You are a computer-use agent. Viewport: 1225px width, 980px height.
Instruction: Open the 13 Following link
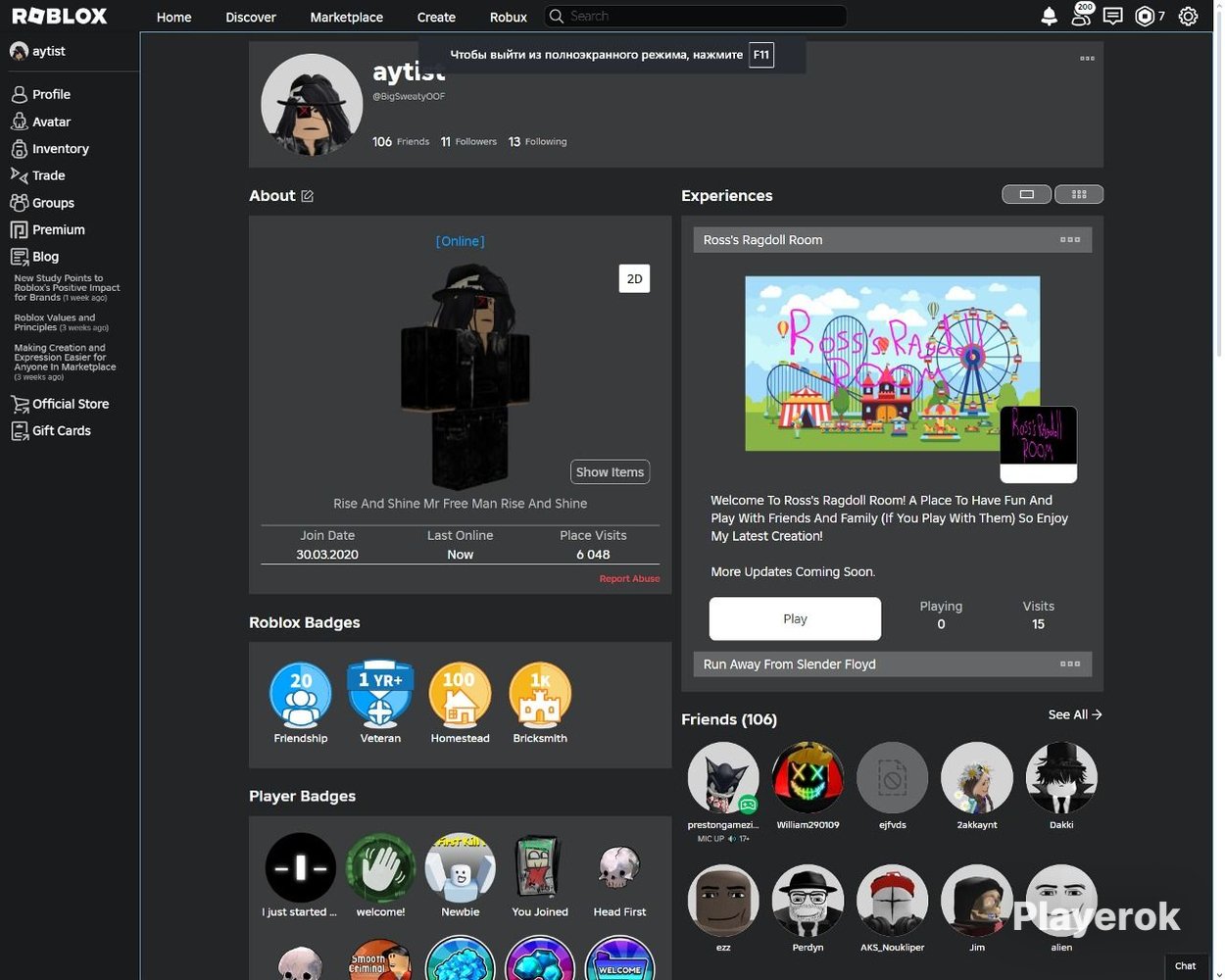537,142
